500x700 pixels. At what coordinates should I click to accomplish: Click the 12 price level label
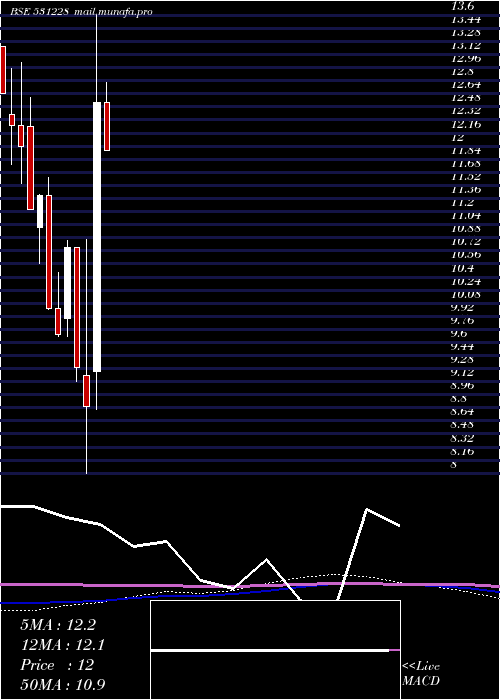point(457,137)
